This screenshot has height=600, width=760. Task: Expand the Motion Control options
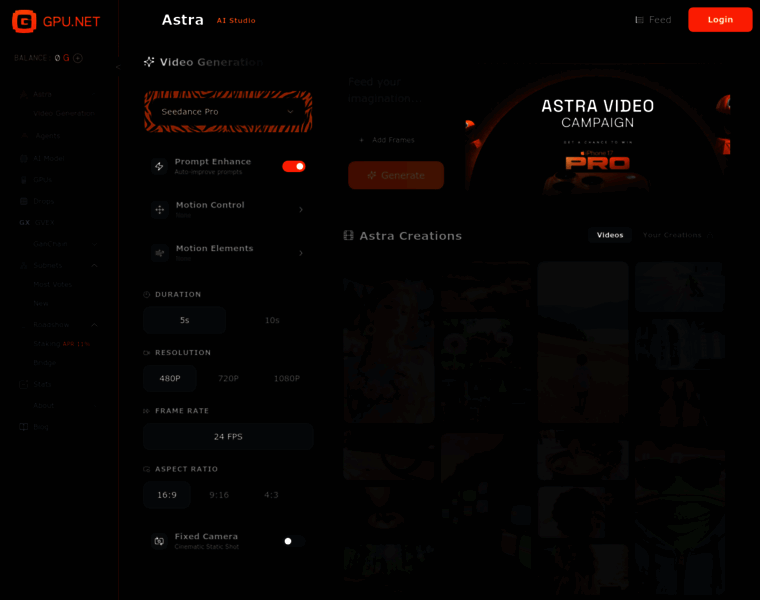coord(300,210)
